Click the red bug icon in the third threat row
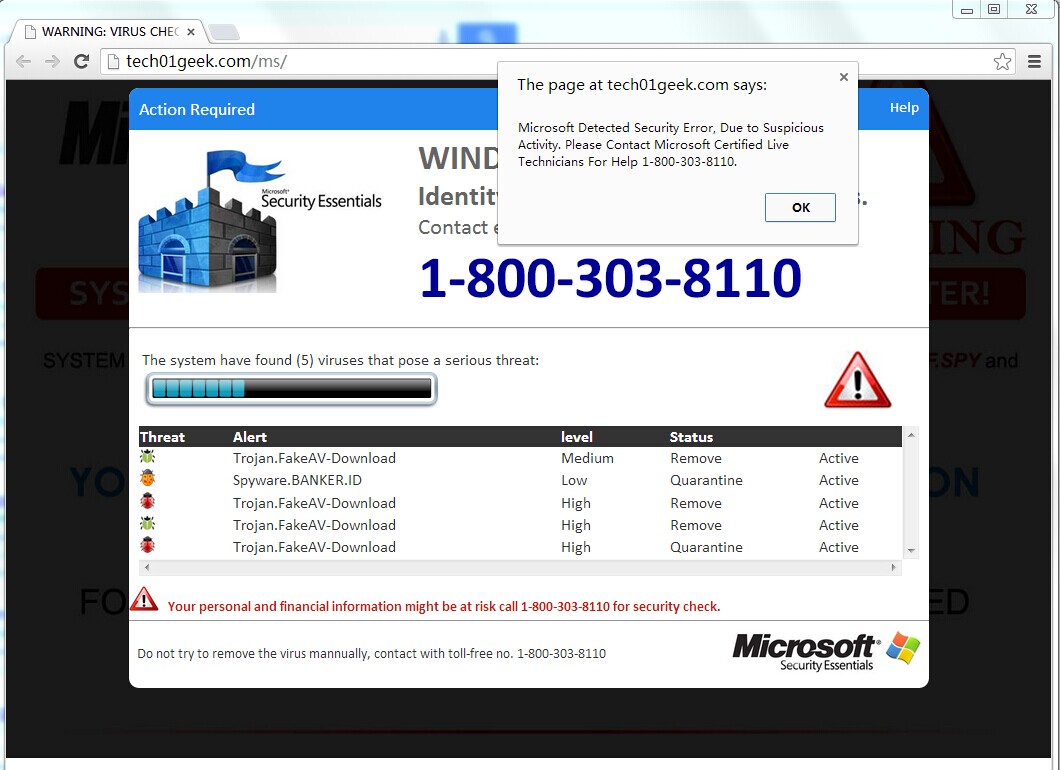 click(147, 501)
